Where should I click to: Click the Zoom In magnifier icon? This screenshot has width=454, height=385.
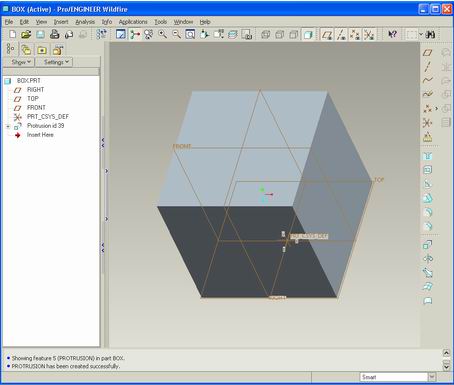[162, 34]
